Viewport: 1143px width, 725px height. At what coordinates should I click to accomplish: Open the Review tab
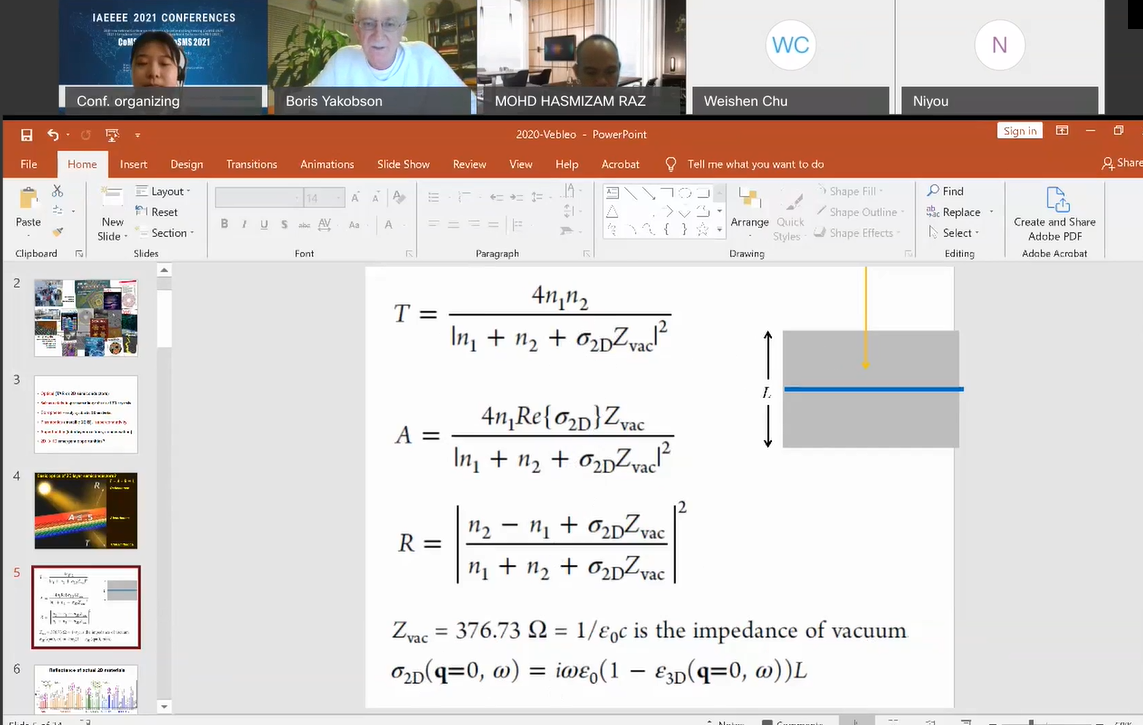coord(469,165)
